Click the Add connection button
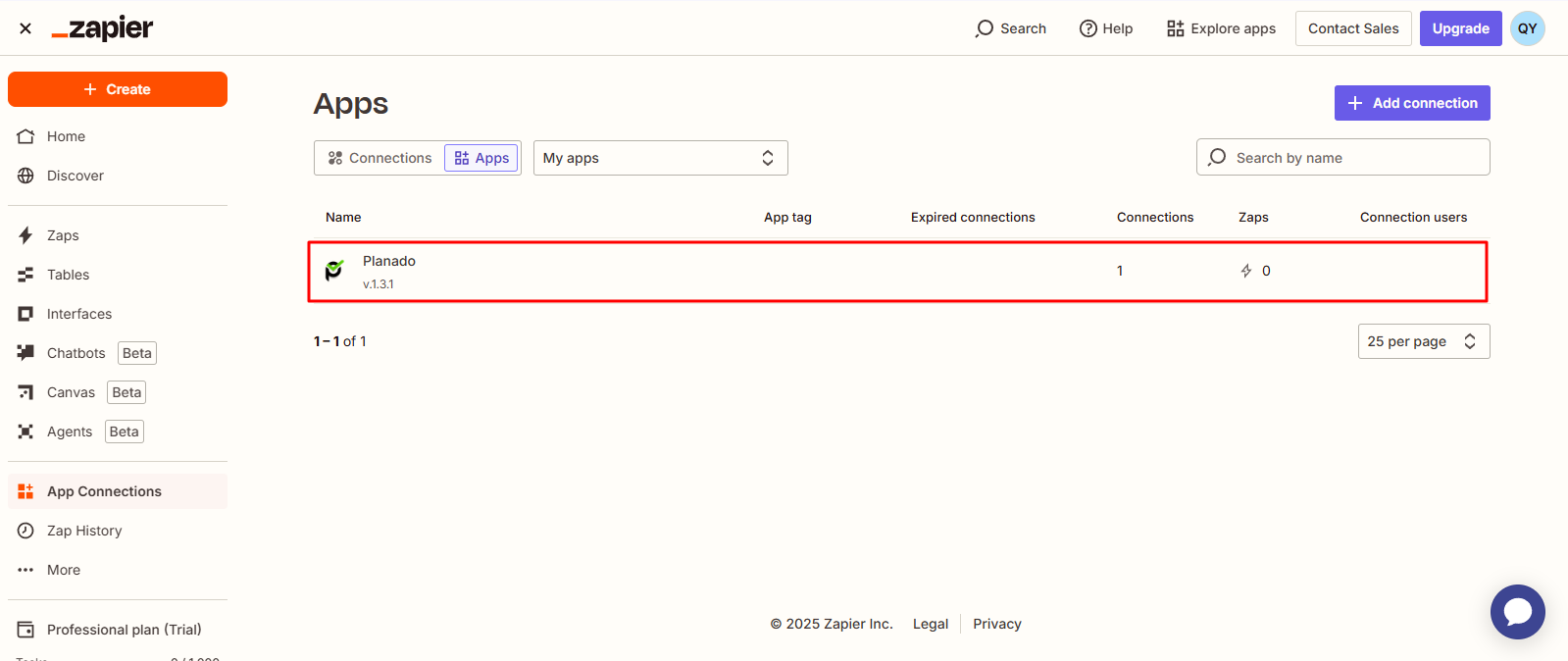Viewport: 1568px width, 661px height. 1412,103
